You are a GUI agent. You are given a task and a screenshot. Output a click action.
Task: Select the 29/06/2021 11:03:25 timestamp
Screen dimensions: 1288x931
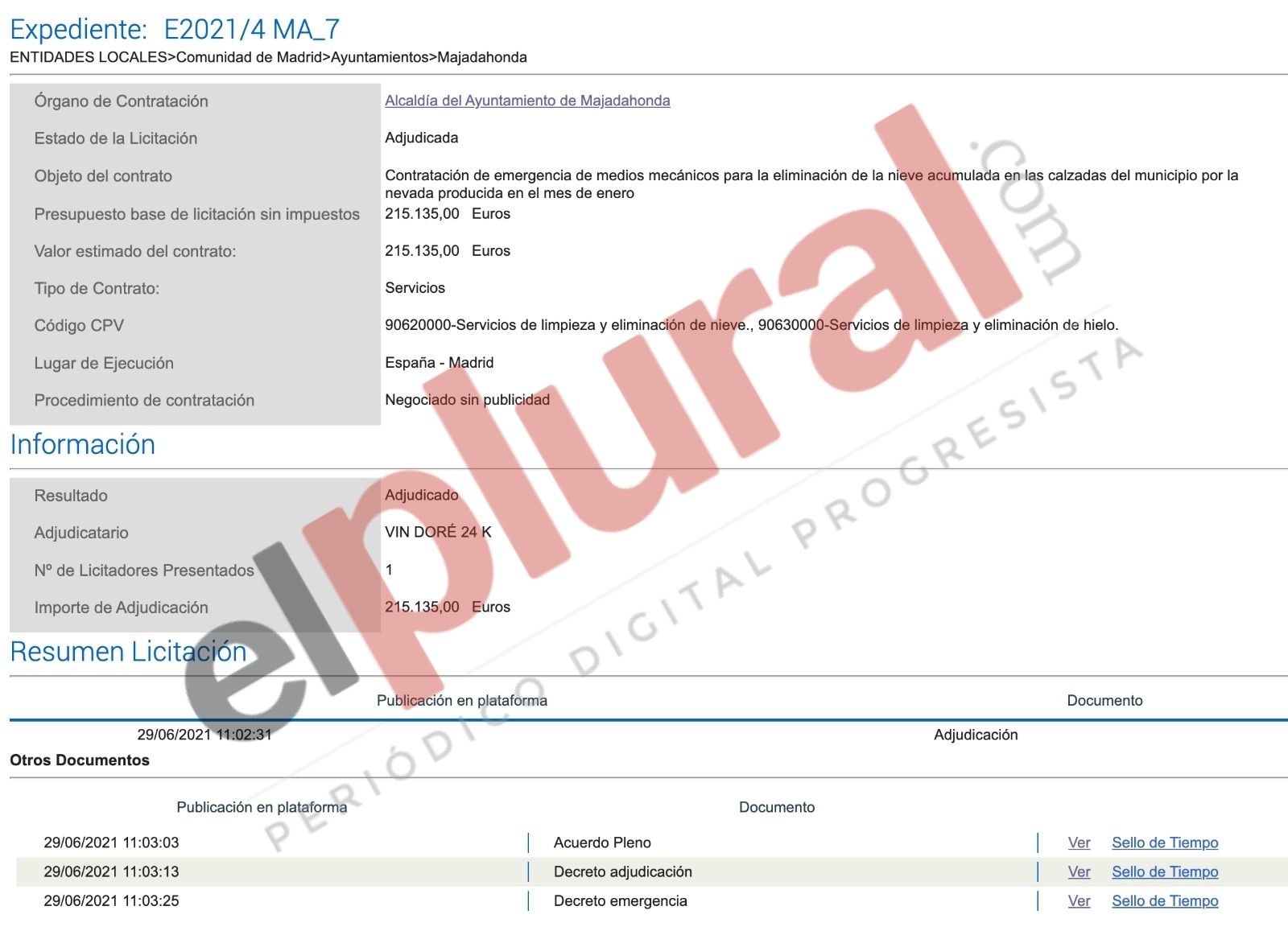[111, 900]
